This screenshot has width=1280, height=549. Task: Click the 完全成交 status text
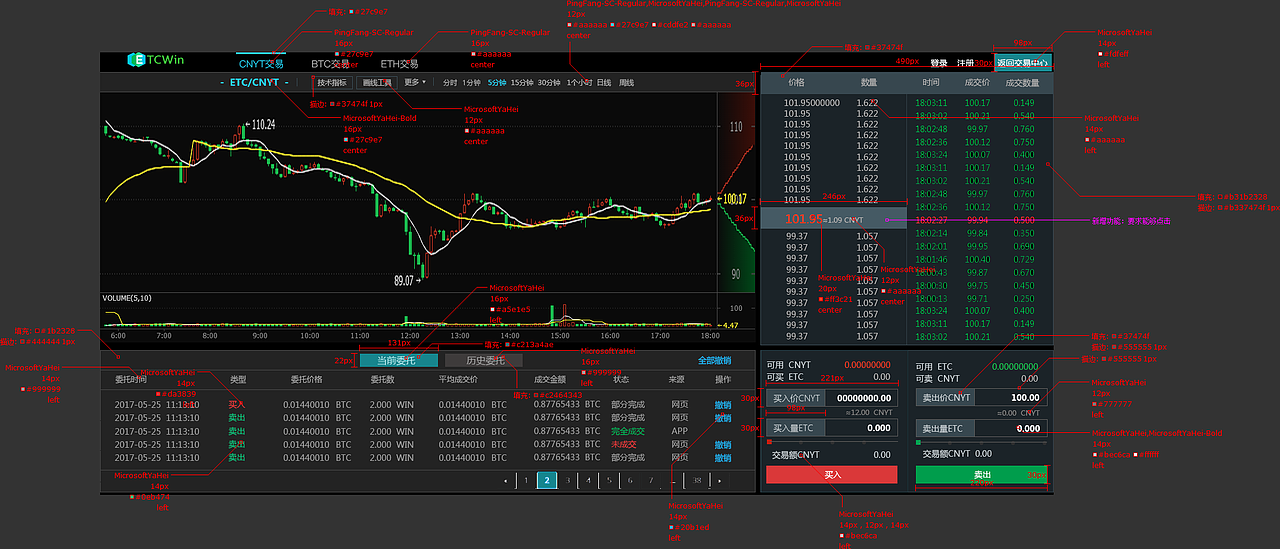[x=628, y=431]
